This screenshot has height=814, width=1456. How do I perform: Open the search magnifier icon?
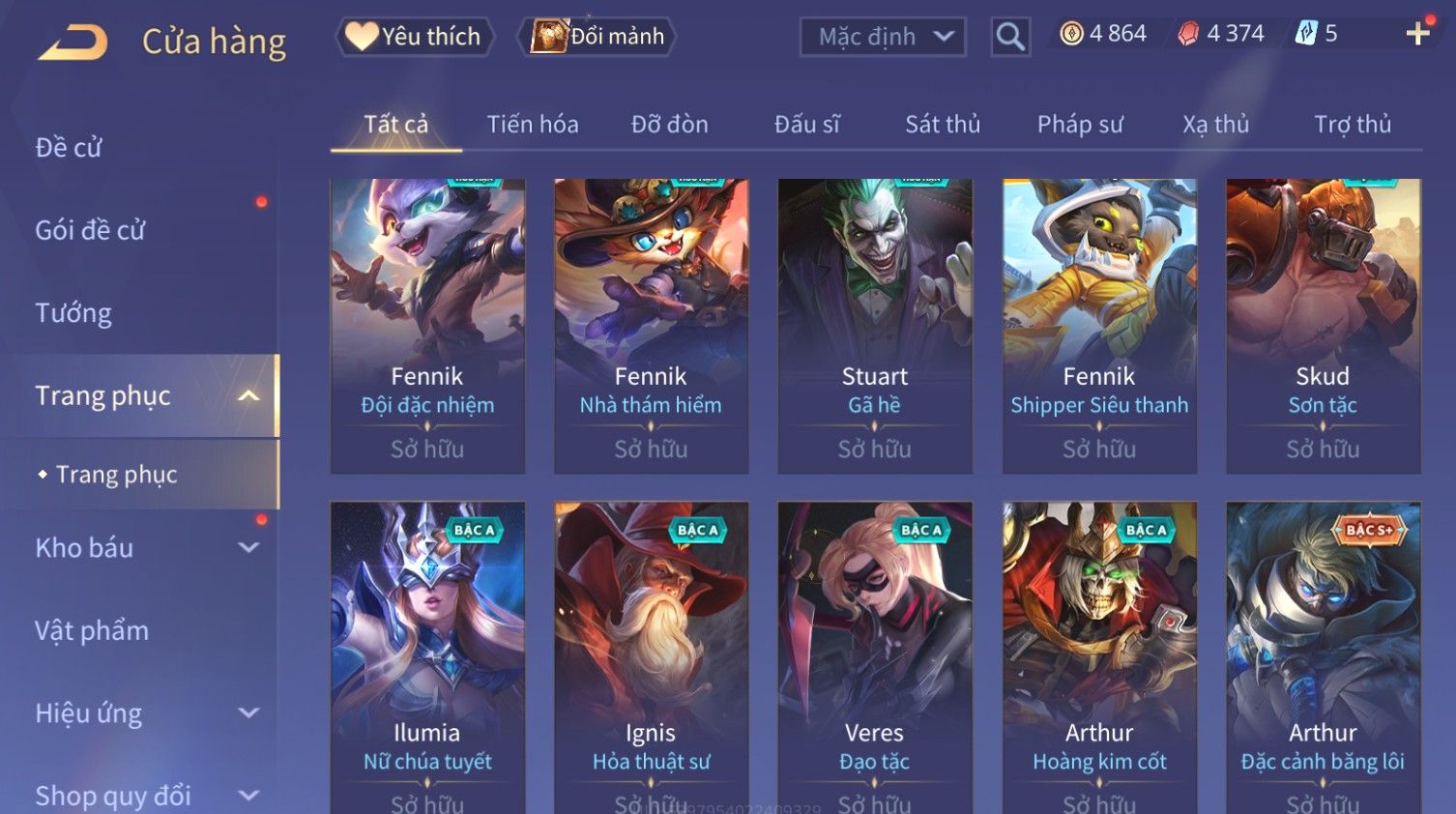1010,37
